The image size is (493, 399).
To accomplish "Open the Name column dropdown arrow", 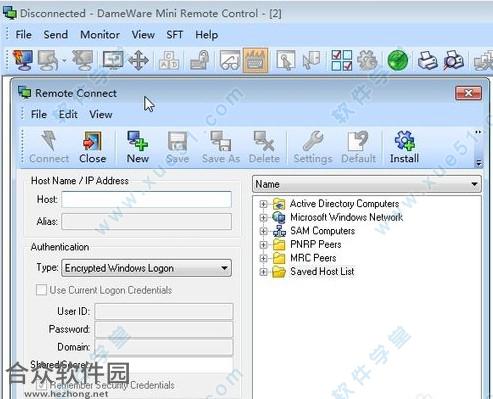I will click(x=474, y=184).
